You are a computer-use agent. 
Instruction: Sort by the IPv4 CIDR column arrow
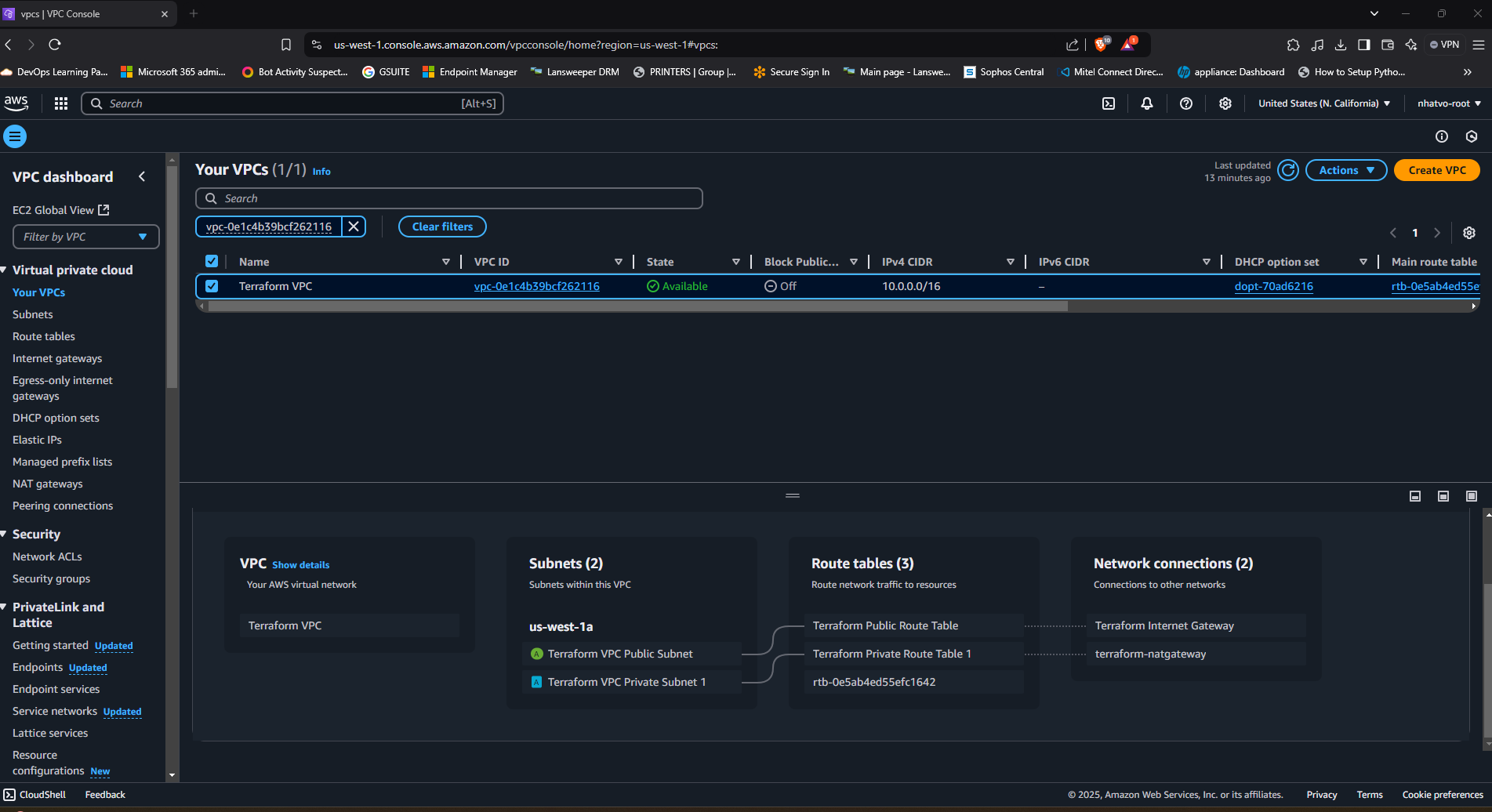[1011, 262]
